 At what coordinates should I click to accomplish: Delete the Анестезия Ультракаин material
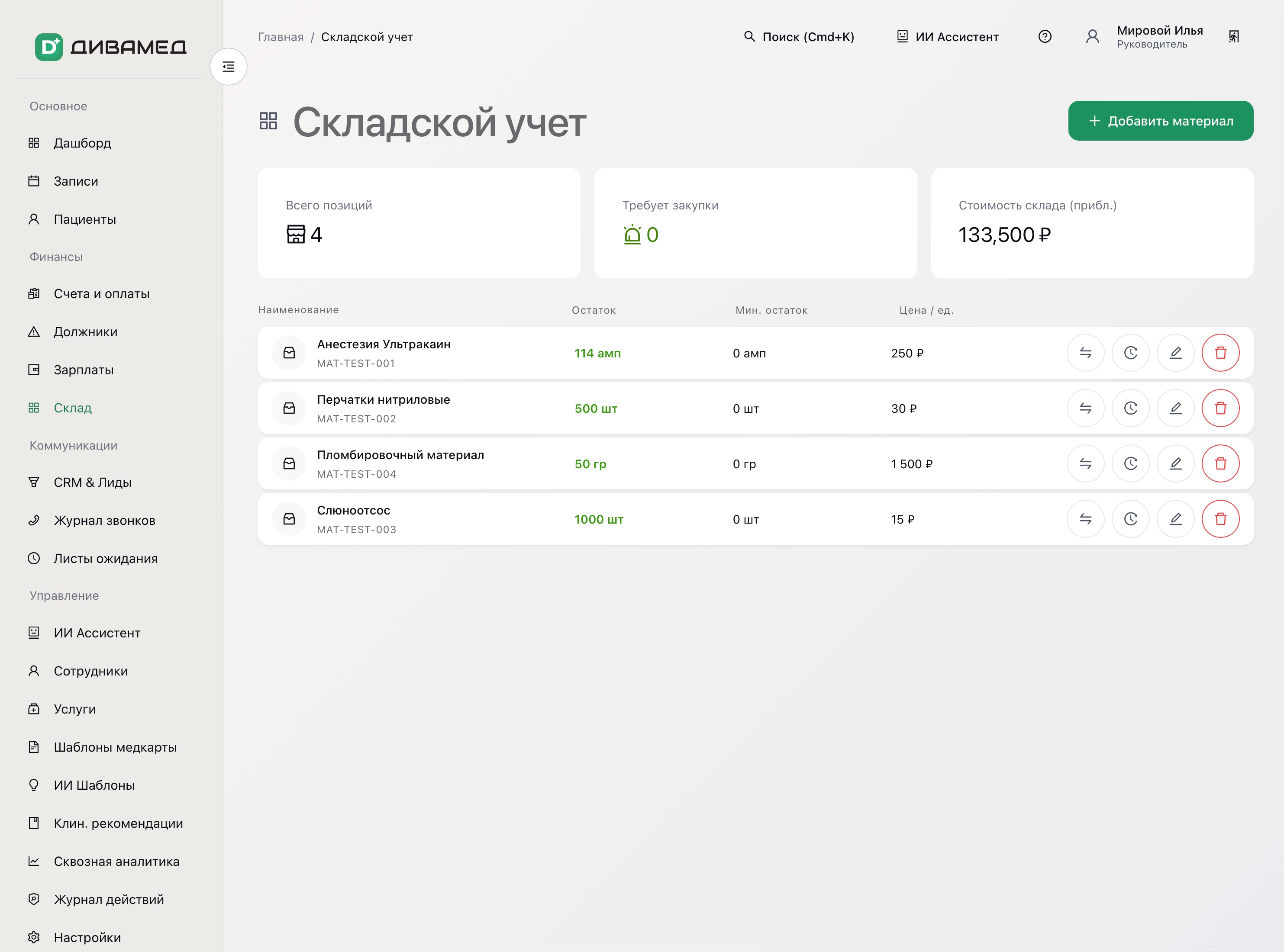(1220, 353)
